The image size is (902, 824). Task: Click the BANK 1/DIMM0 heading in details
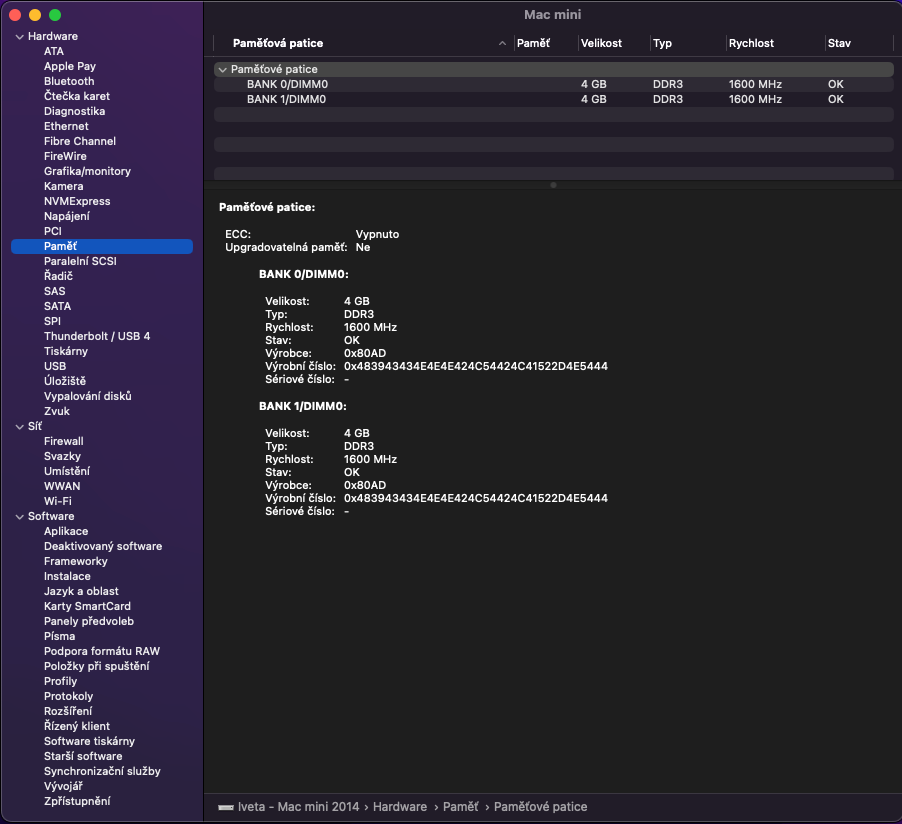tap(303, 406)
